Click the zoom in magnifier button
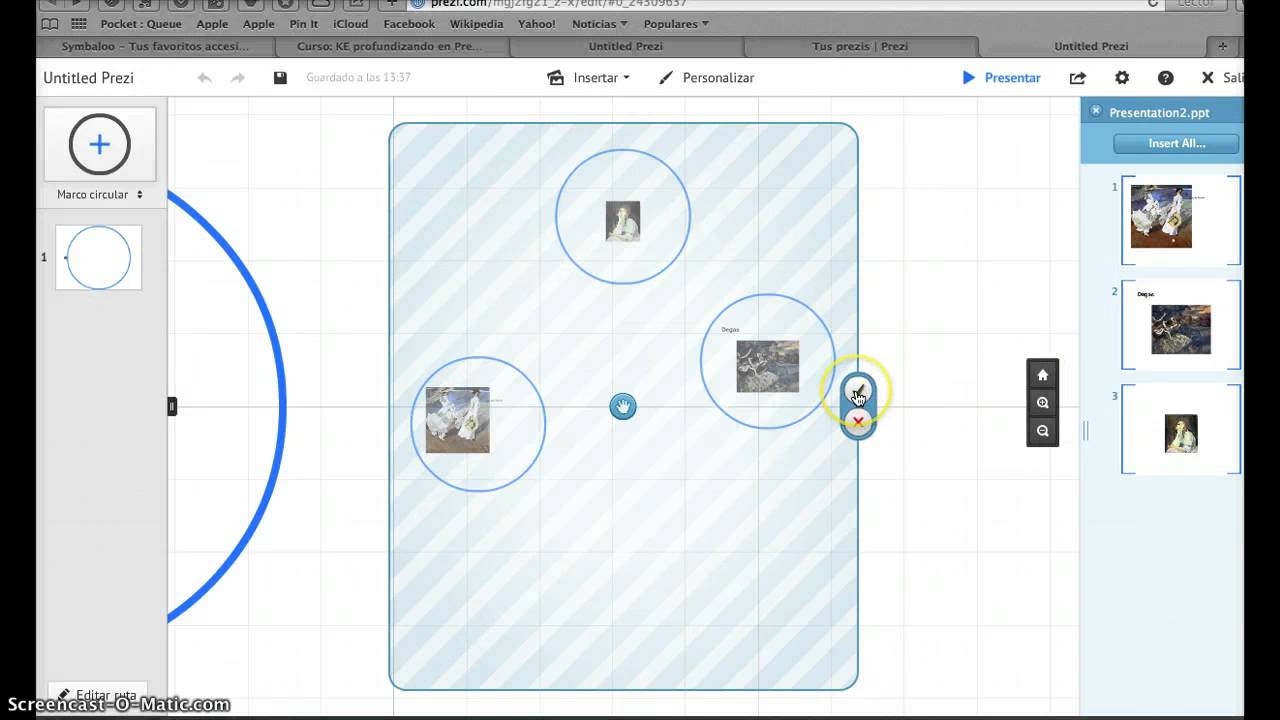1280x720 pixels. click(x=1042, y=403)
